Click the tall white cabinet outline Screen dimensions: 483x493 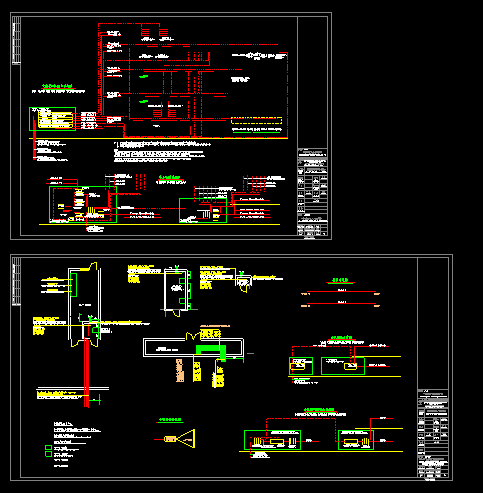85,303
